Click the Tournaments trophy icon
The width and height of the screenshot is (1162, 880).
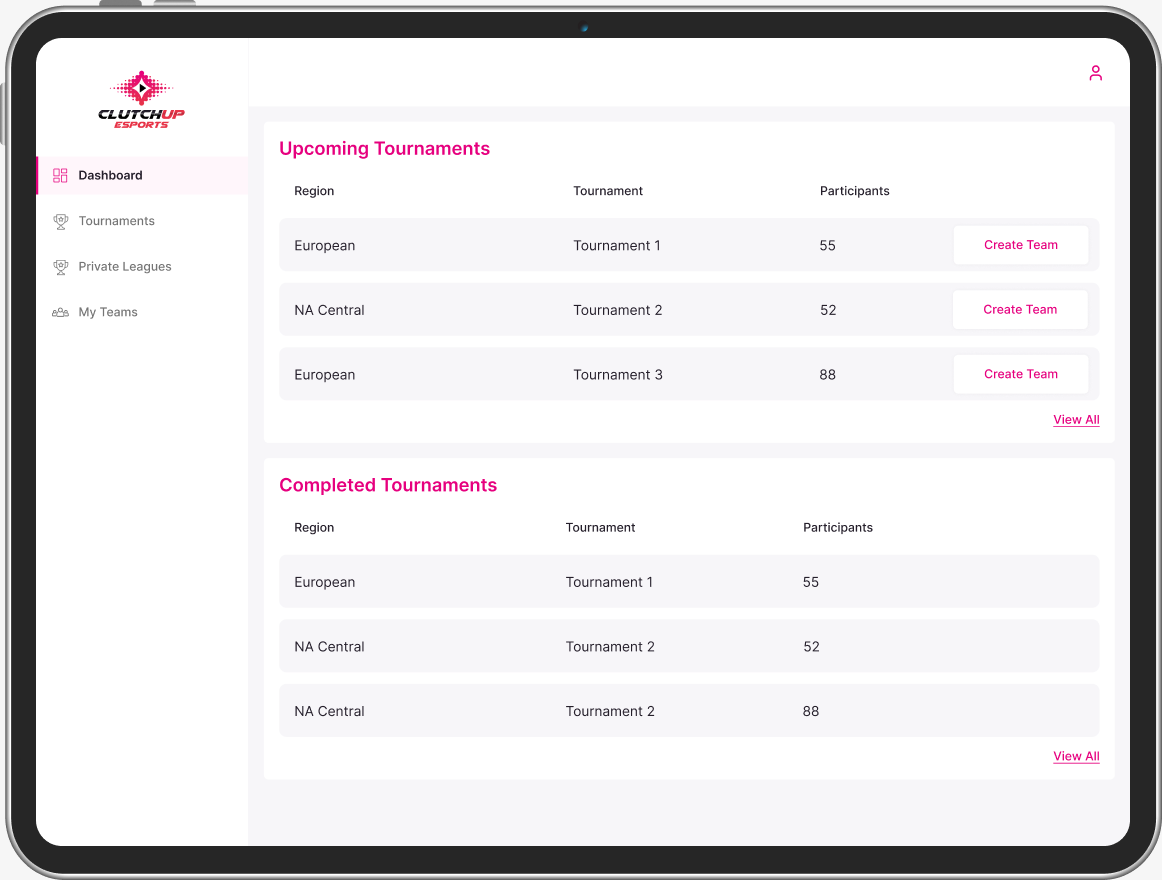point(61,222)
